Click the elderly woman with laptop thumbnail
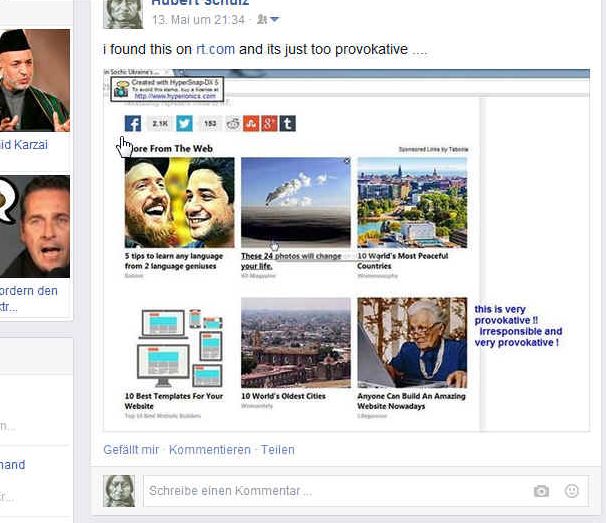Image resolution: width=606 pixels, height=523 pixels. [x=412, y=342]
